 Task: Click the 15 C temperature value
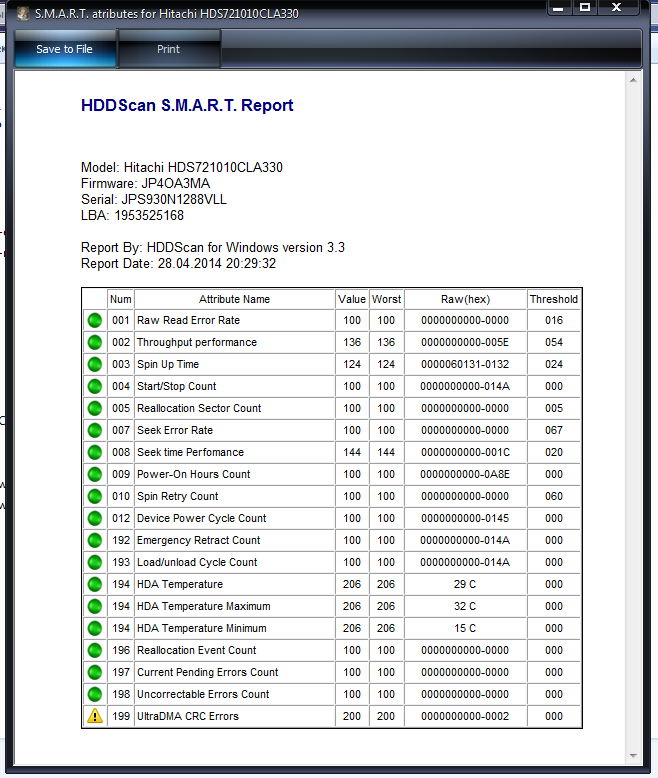pos(465,628)
